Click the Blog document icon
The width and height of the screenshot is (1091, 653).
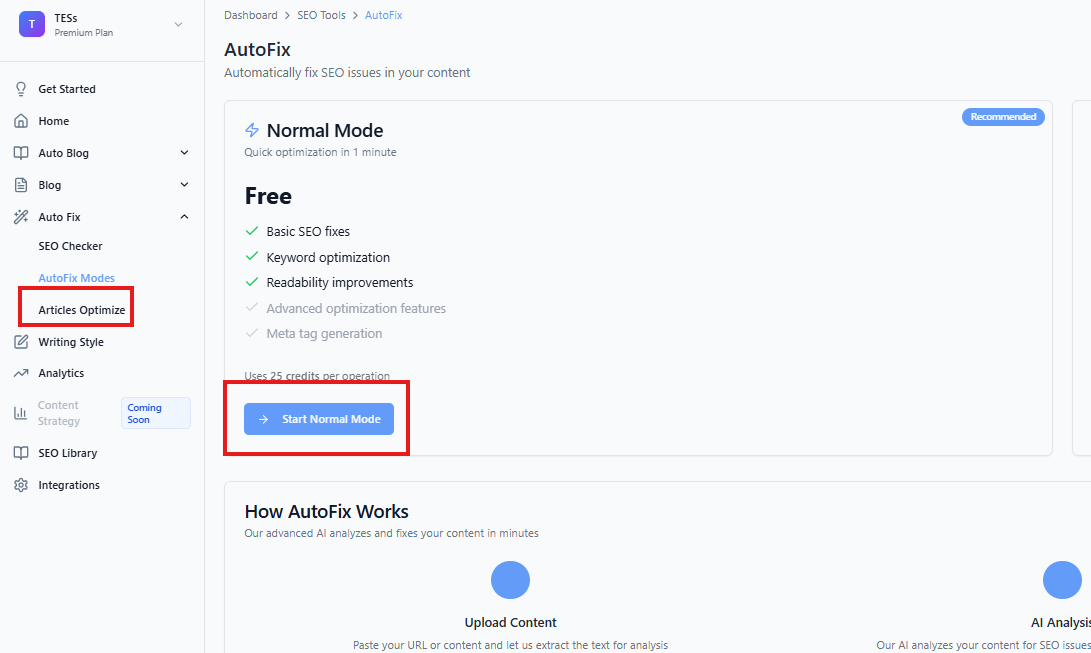(x=21, y=185)
